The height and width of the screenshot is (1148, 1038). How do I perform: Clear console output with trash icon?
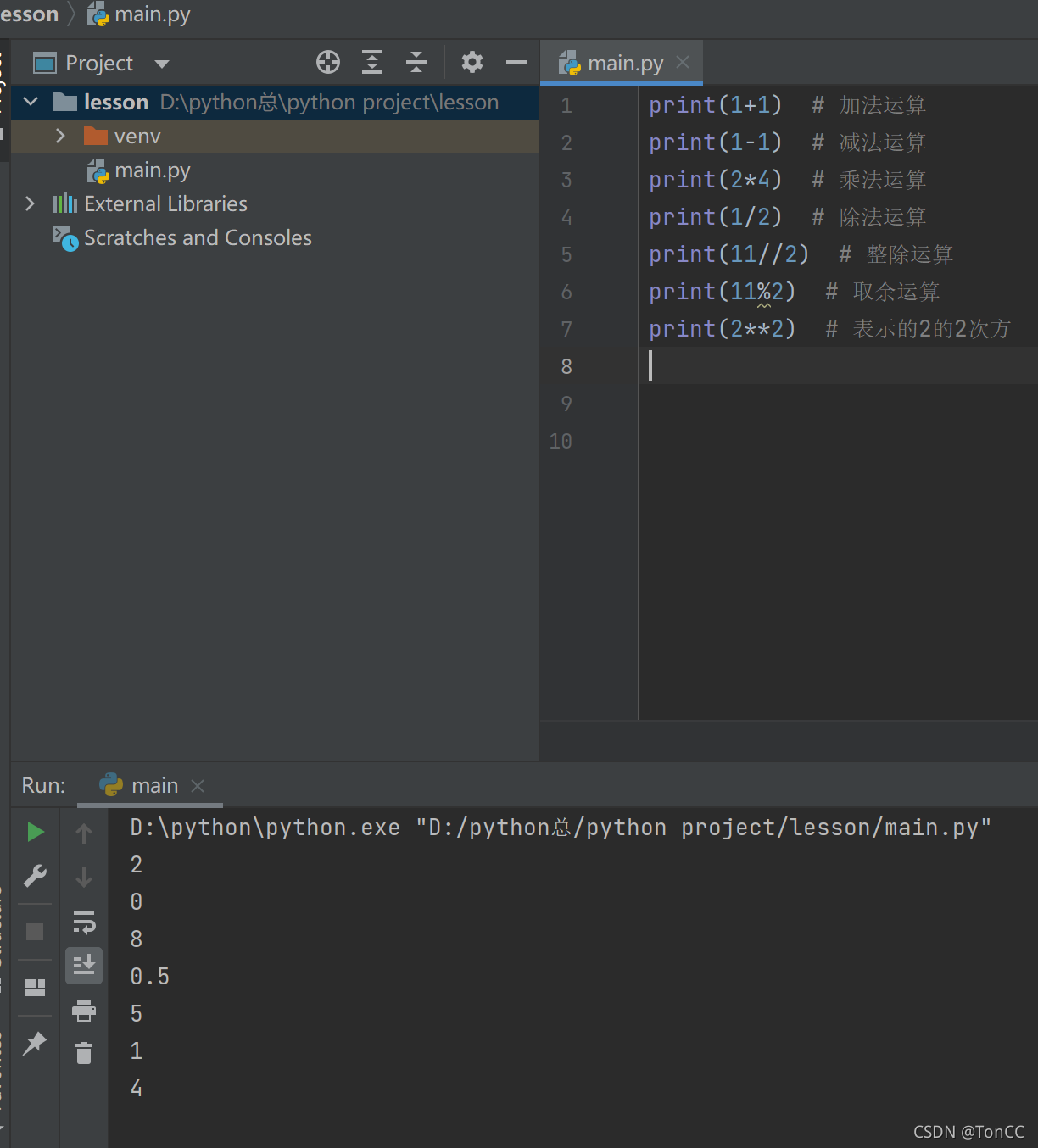pos(84,1053)
